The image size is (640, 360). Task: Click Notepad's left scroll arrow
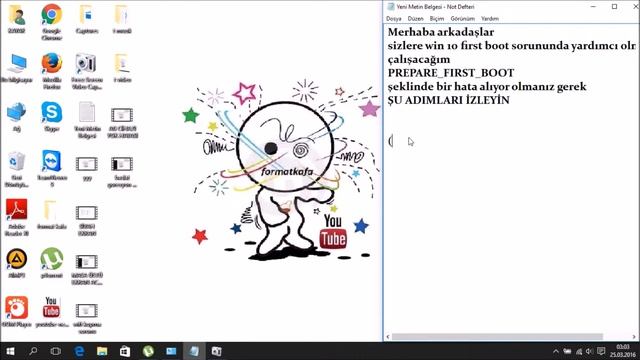click(x=388, y=337)
